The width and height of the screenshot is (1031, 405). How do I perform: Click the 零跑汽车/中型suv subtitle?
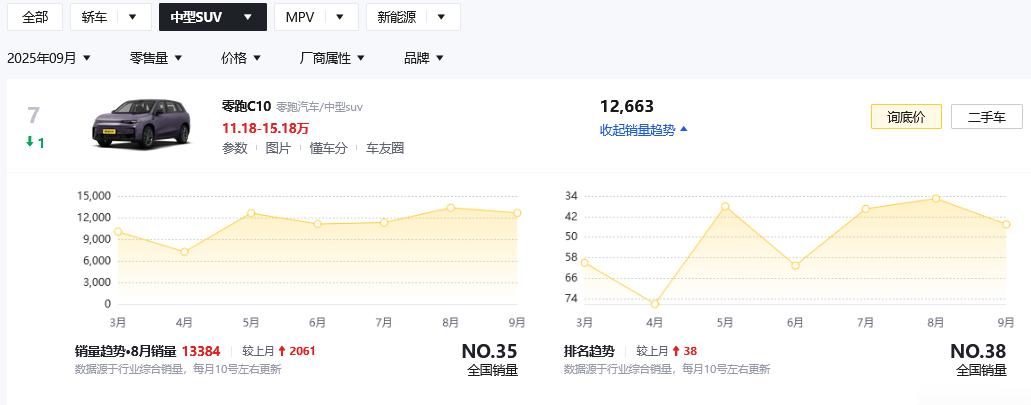319,107
